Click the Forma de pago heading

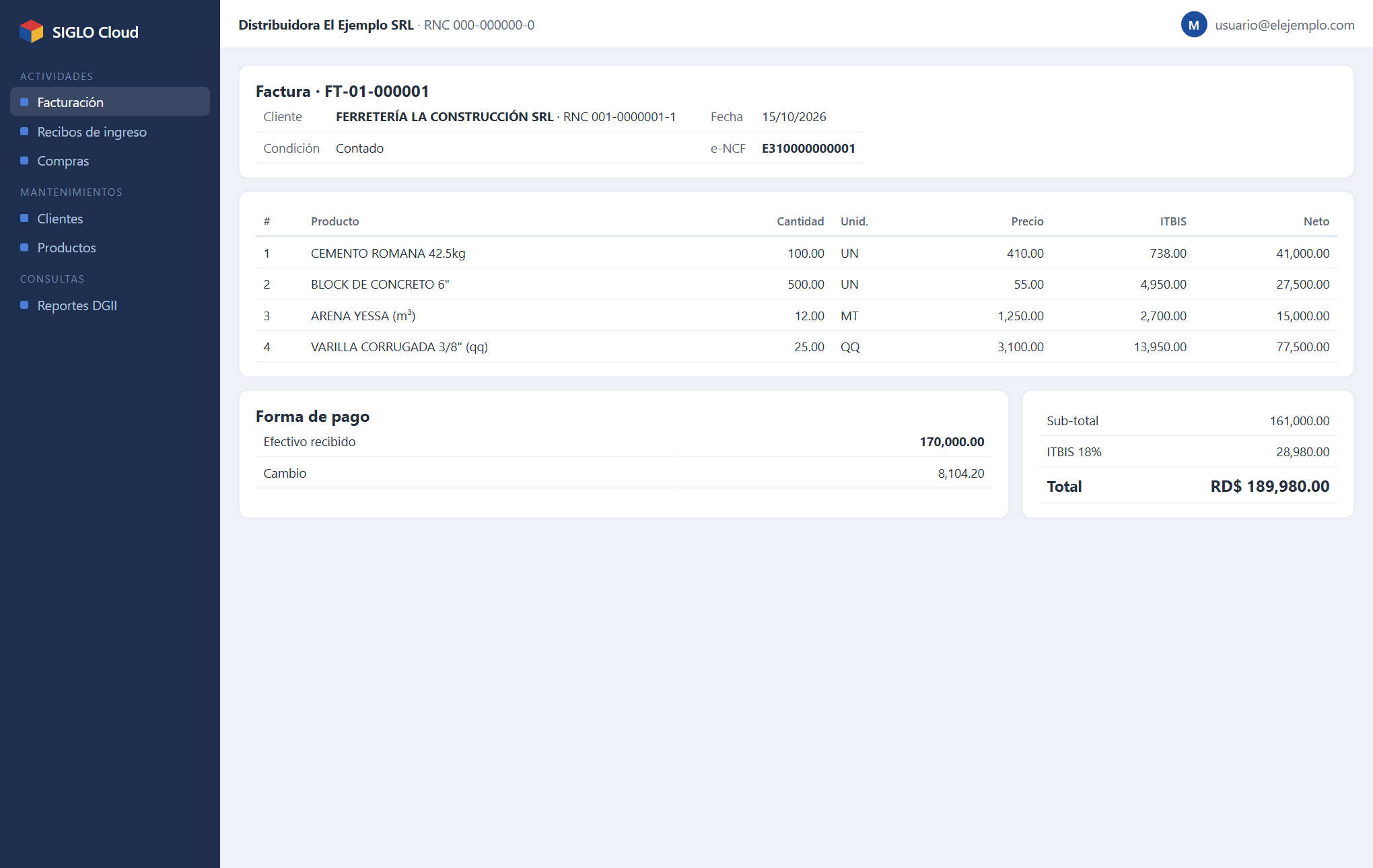312,417
